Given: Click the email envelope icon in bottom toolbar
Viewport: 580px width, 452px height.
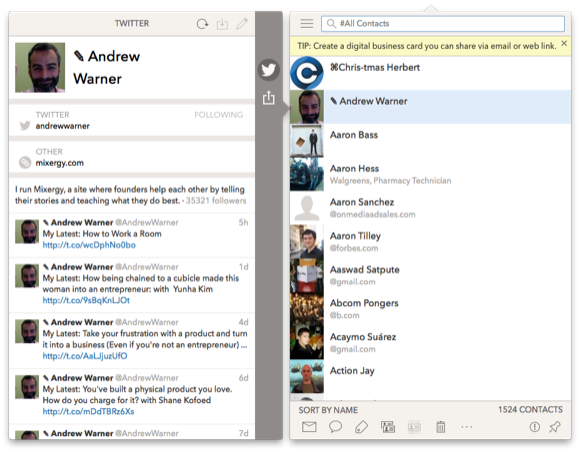Looking at the screenshot, I should tap(309, 427).
